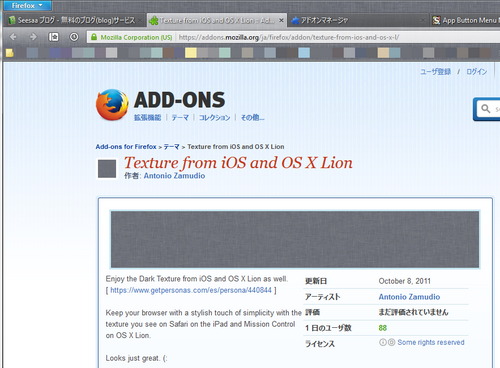
Task: Close the Texture from iOS tab
Action: (x=281, y=20)
